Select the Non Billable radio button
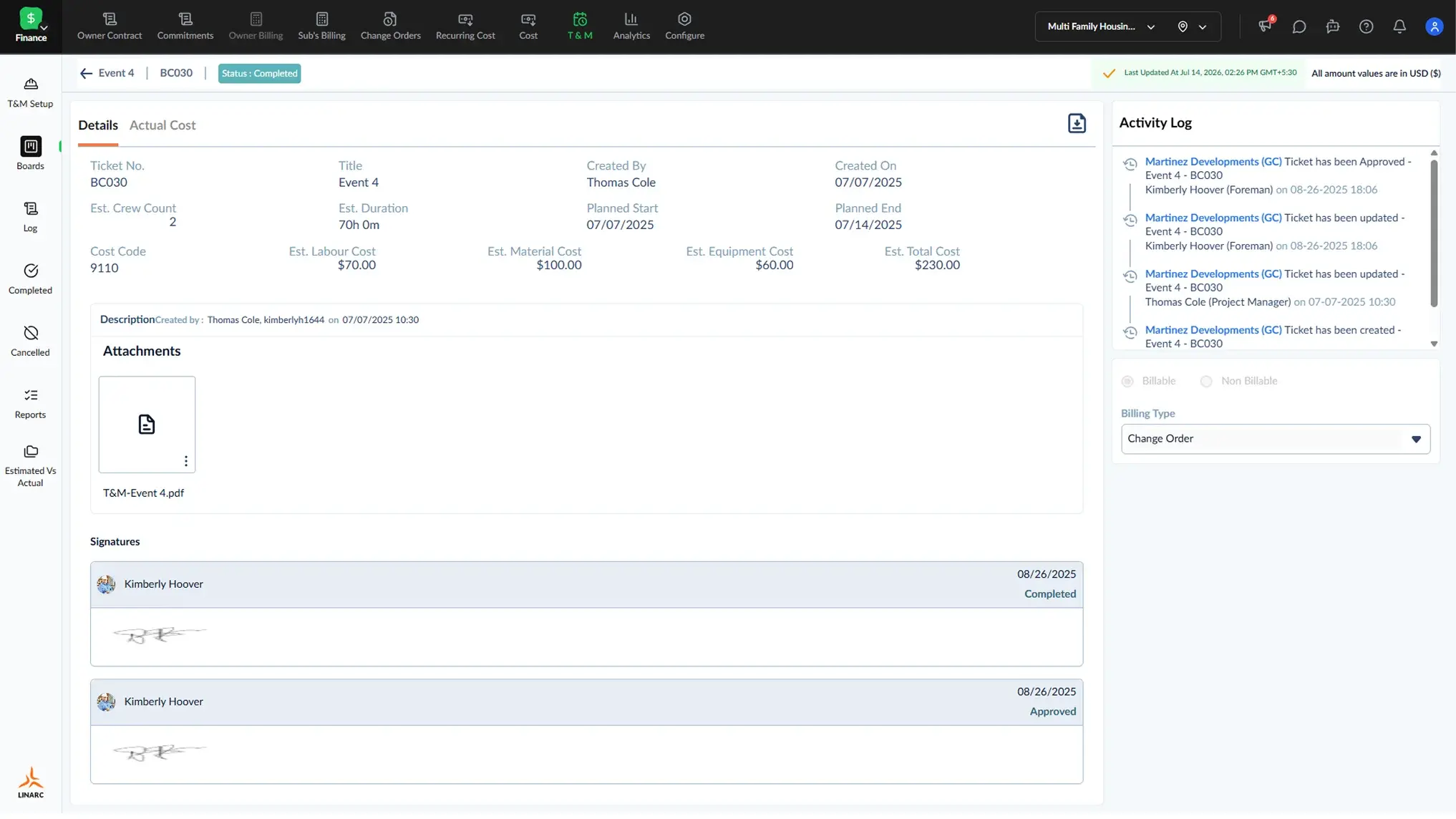 tap(1206, 381)
